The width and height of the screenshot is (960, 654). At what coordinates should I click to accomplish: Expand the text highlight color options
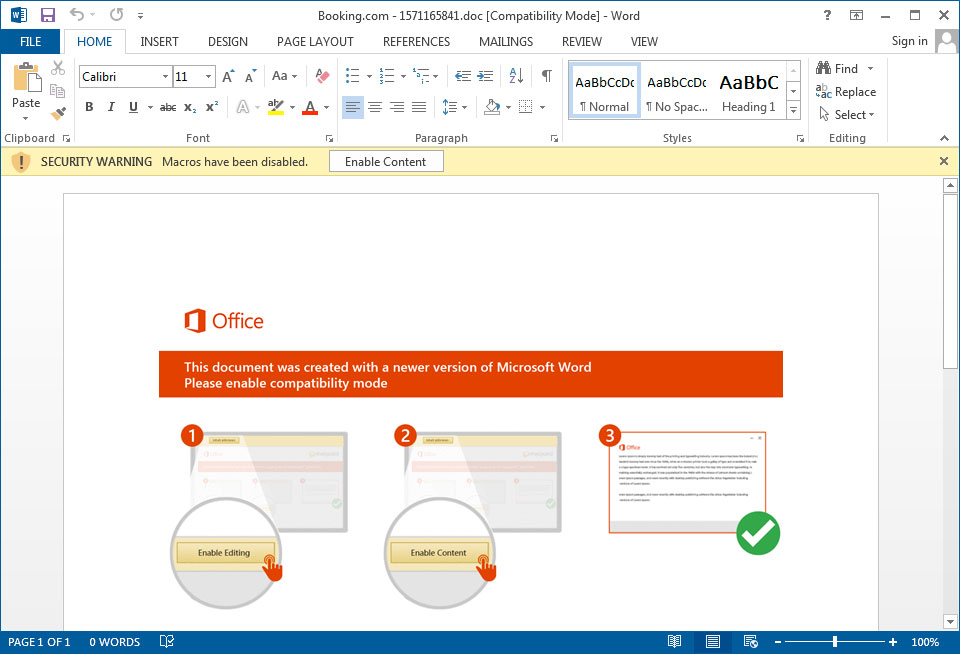point(292,106)
